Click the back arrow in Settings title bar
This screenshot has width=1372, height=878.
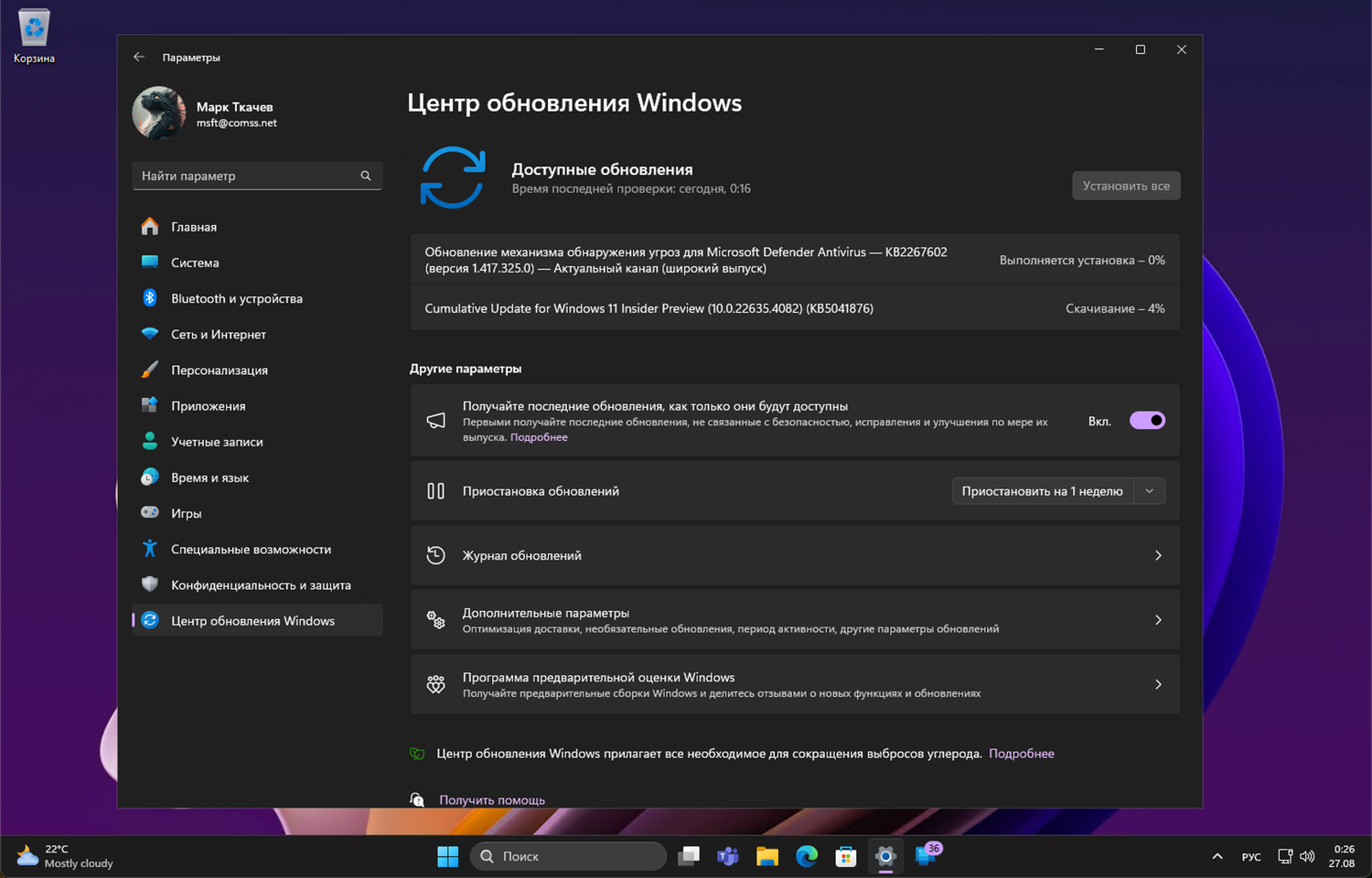click(x=139, y=57)
